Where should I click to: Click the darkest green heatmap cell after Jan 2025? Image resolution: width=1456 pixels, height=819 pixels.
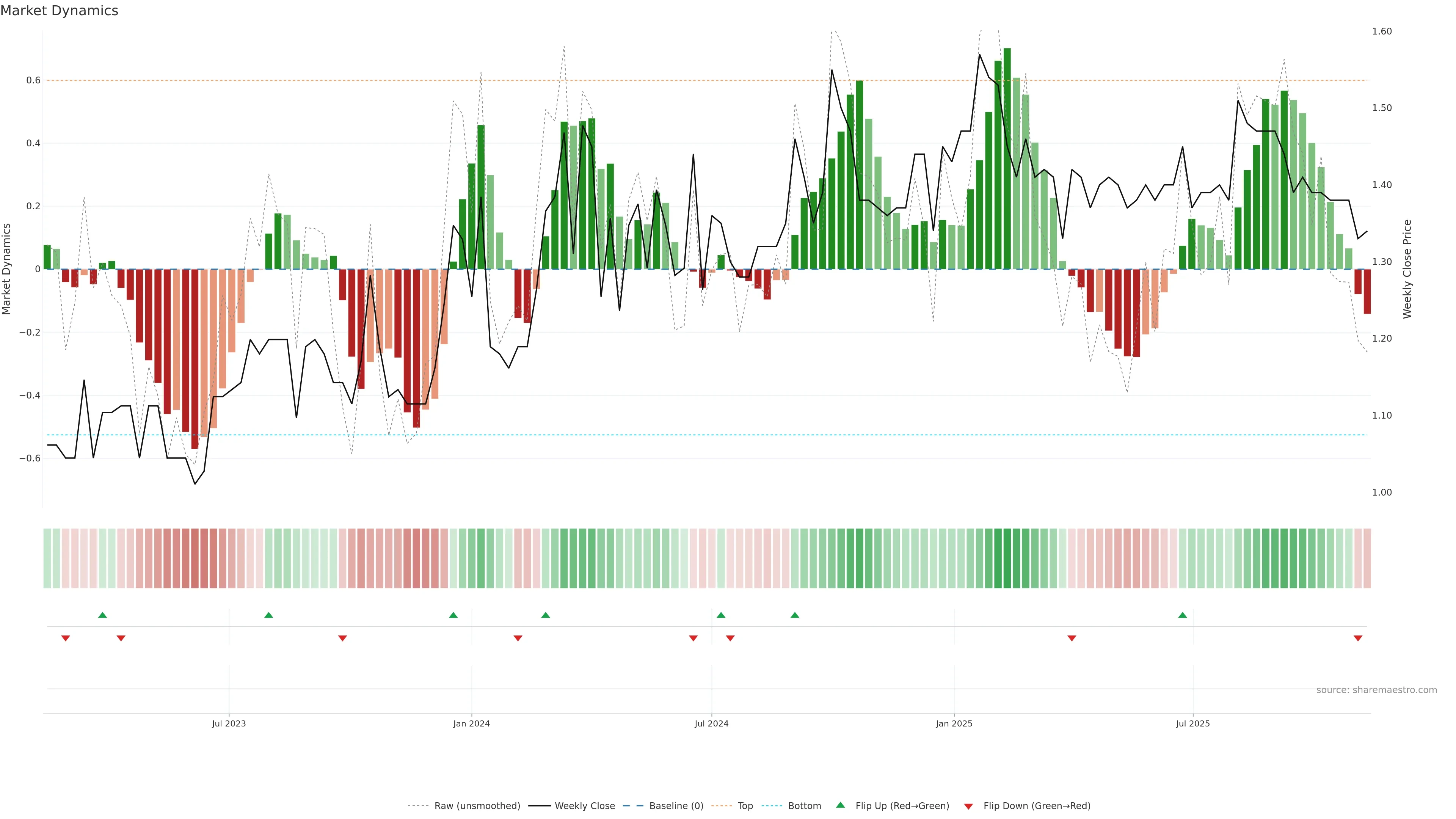[x=1007, y=559]
